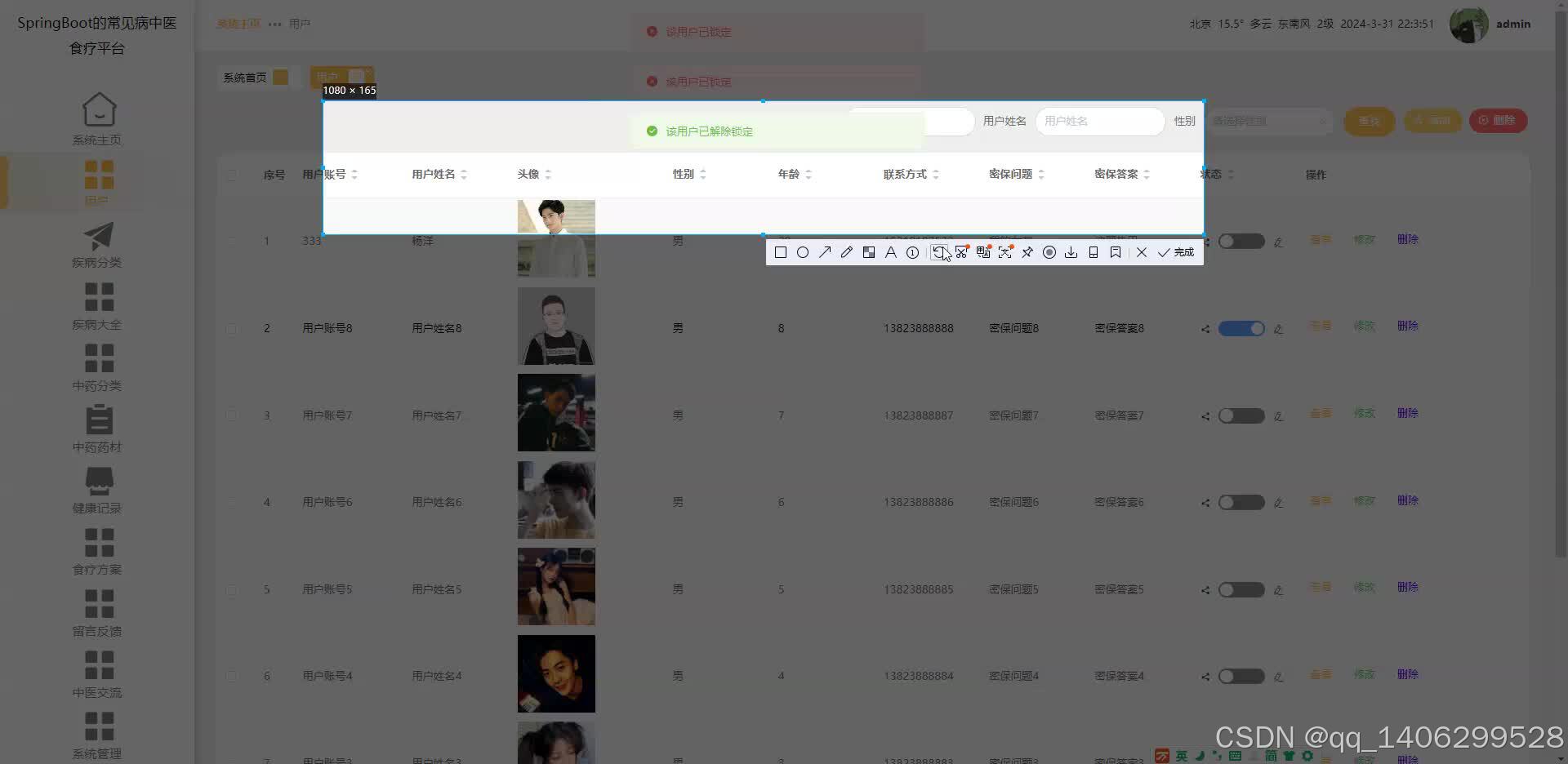Select the text annotation tool
The width and height of the screenshot is (1568, 764).
pos(891,252)
